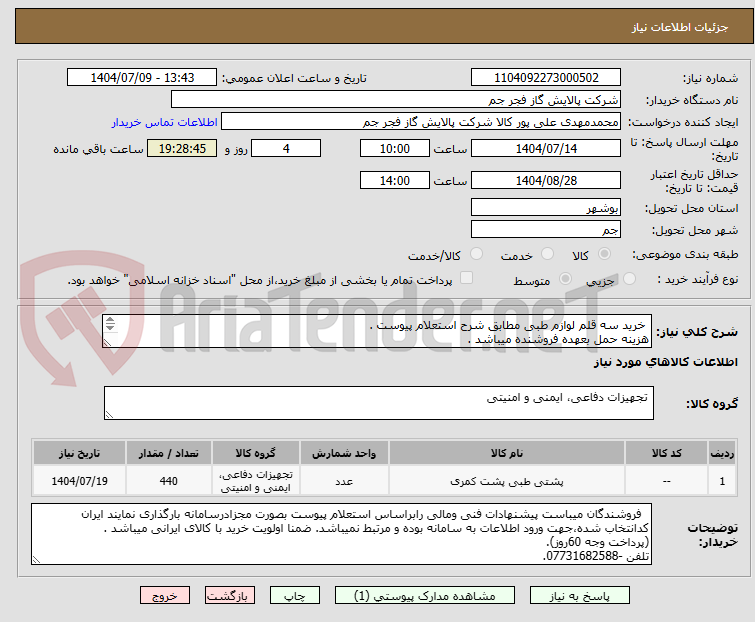The width and height of the screenshot is (755, 622).
Task: Click the remaining time 19:28:45 field
Action: click(x=182, y=148)
